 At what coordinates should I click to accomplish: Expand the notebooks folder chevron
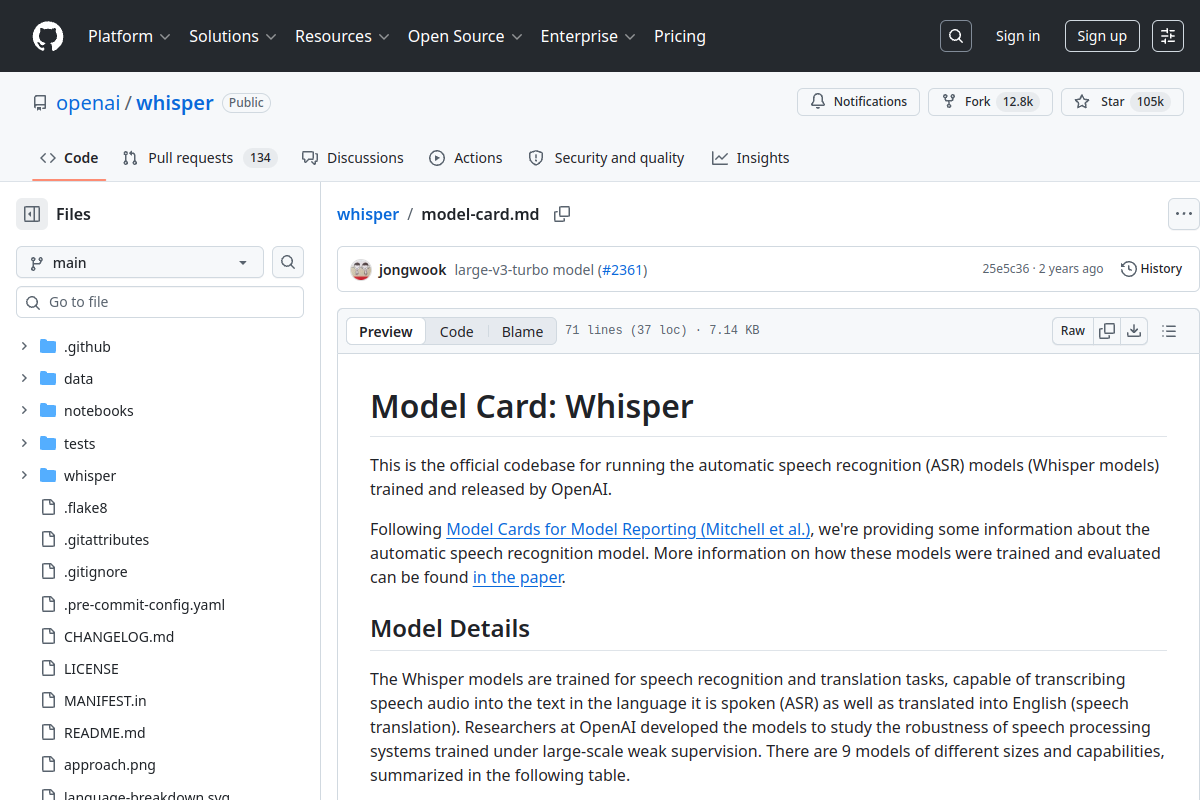pos(24,411)
